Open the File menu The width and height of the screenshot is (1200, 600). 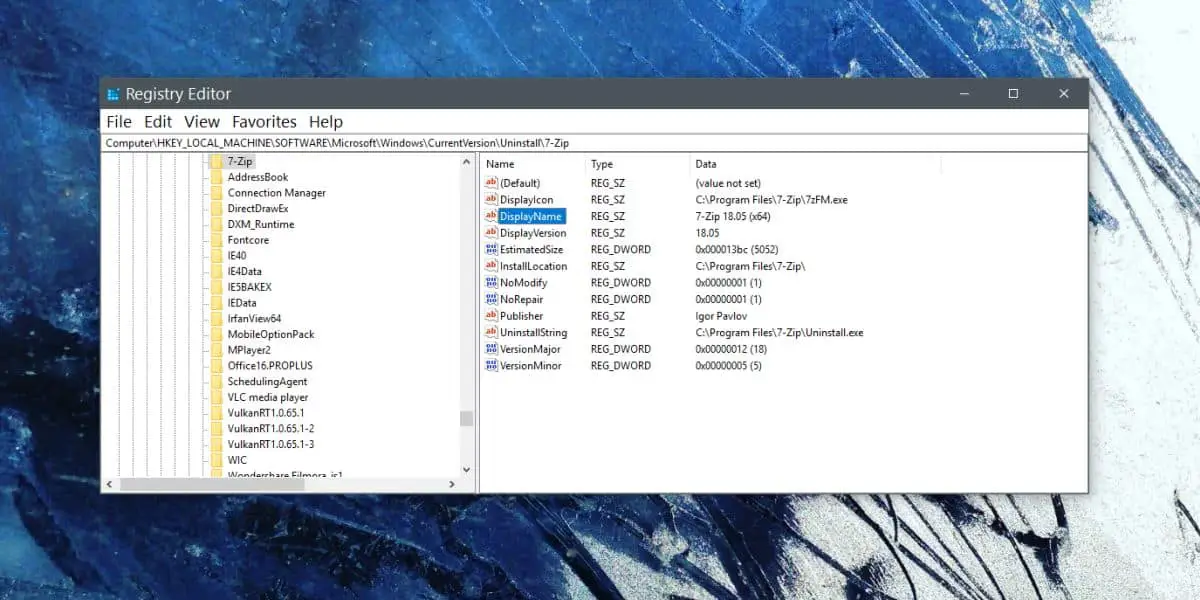(118, 122)
